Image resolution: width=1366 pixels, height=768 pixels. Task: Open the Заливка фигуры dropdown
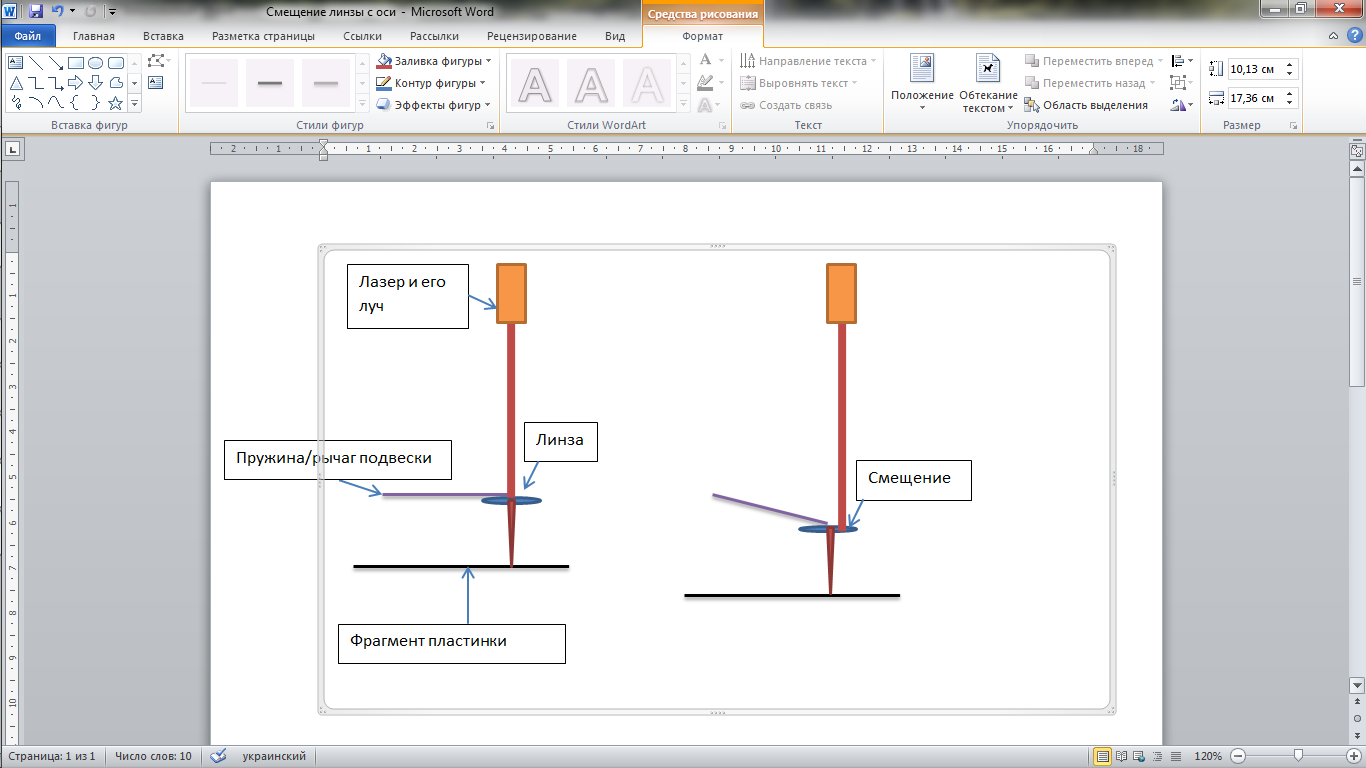(434, 61)
